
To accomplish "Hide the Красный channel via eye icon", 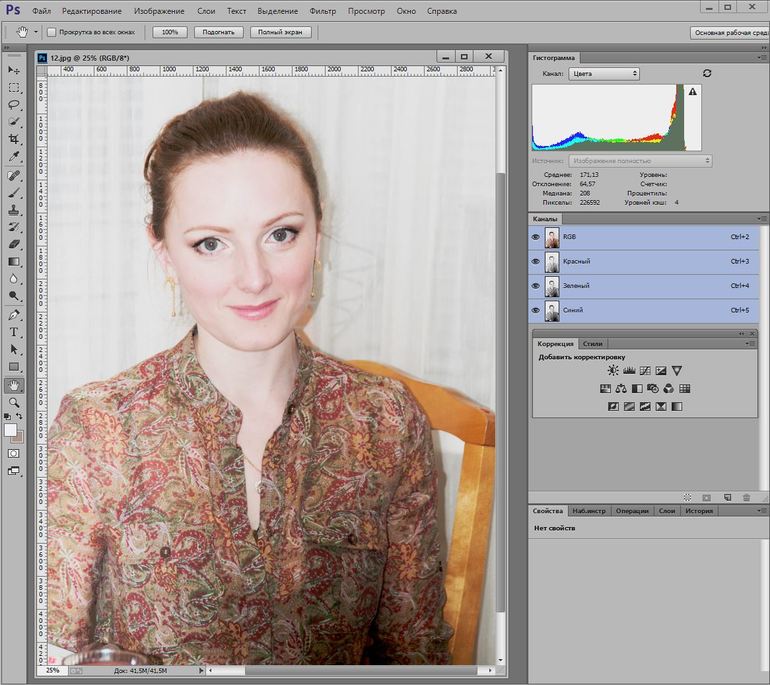I will point(535,262).
